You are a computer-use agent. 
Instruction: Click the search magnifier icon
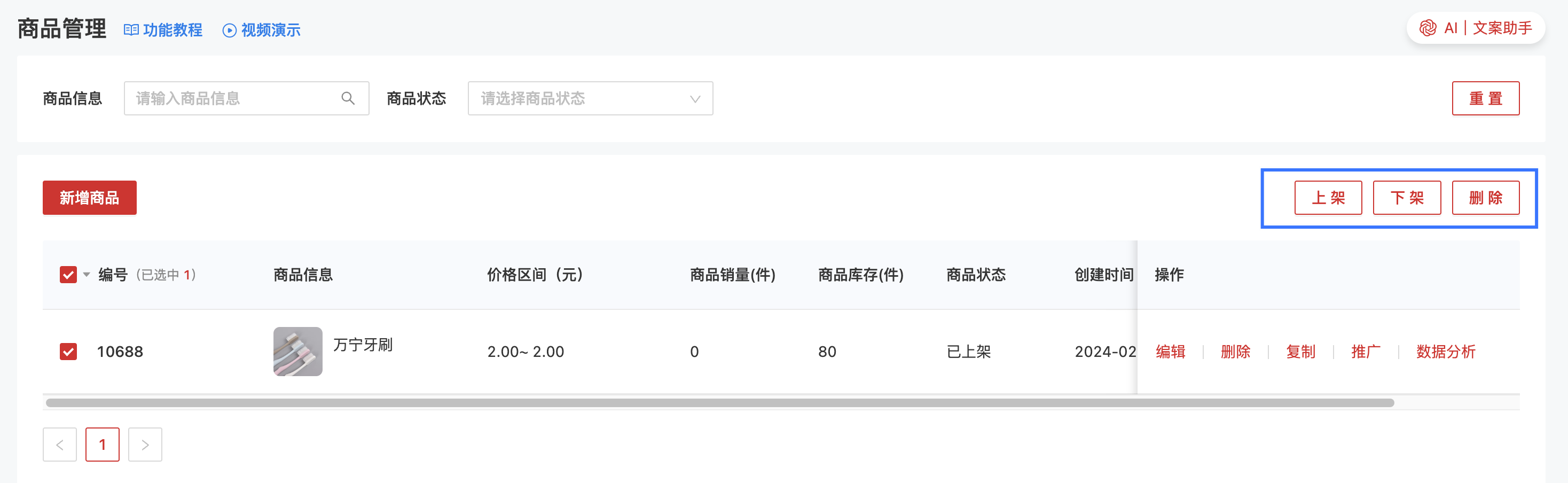[348, 98]
